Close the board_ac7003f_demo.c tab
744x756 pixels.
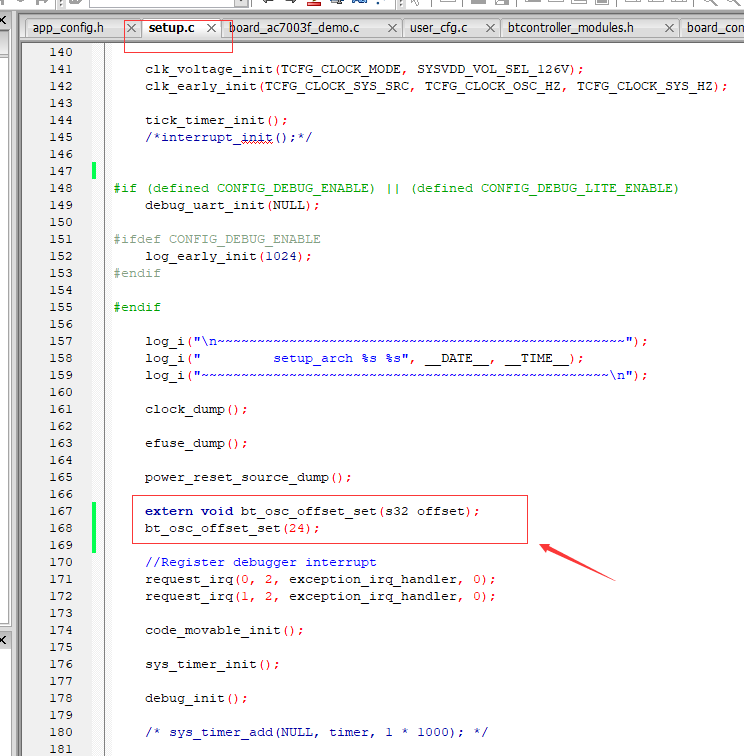392,28
